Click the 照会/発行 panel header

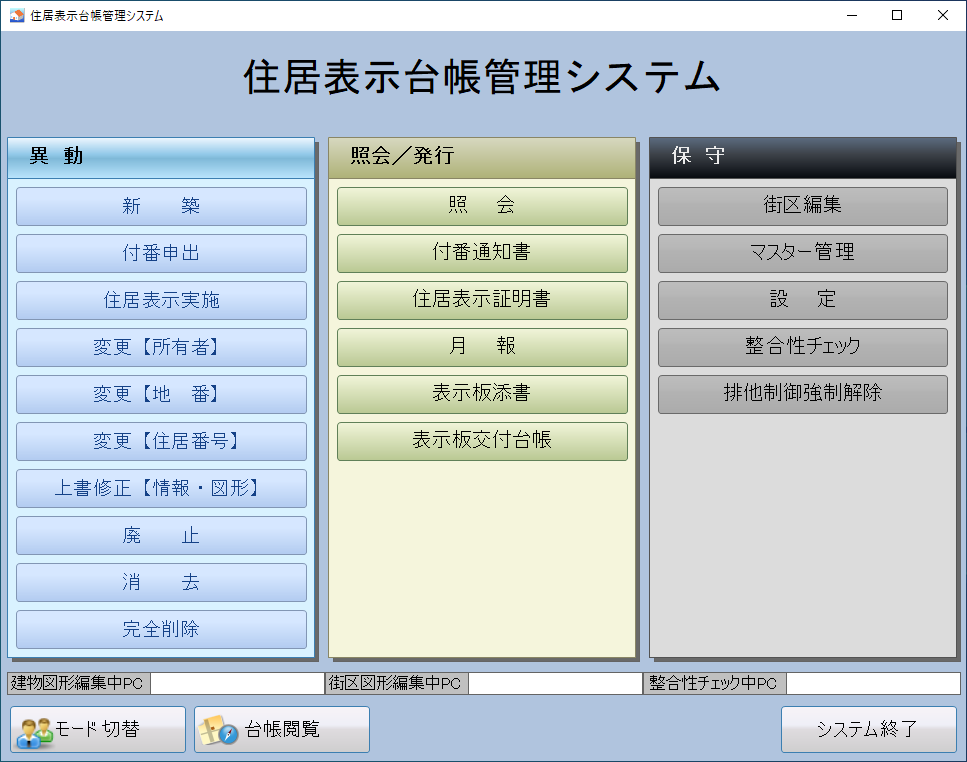(x=482, y=158)
